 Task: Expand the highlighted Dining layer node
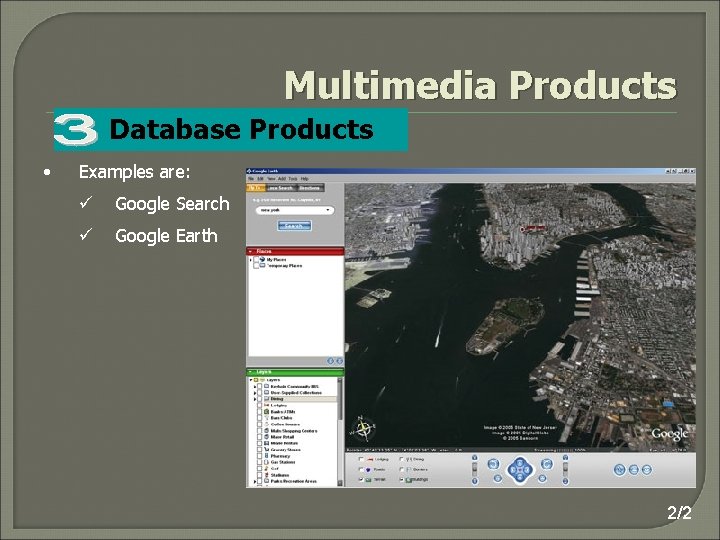coord(255,399)
